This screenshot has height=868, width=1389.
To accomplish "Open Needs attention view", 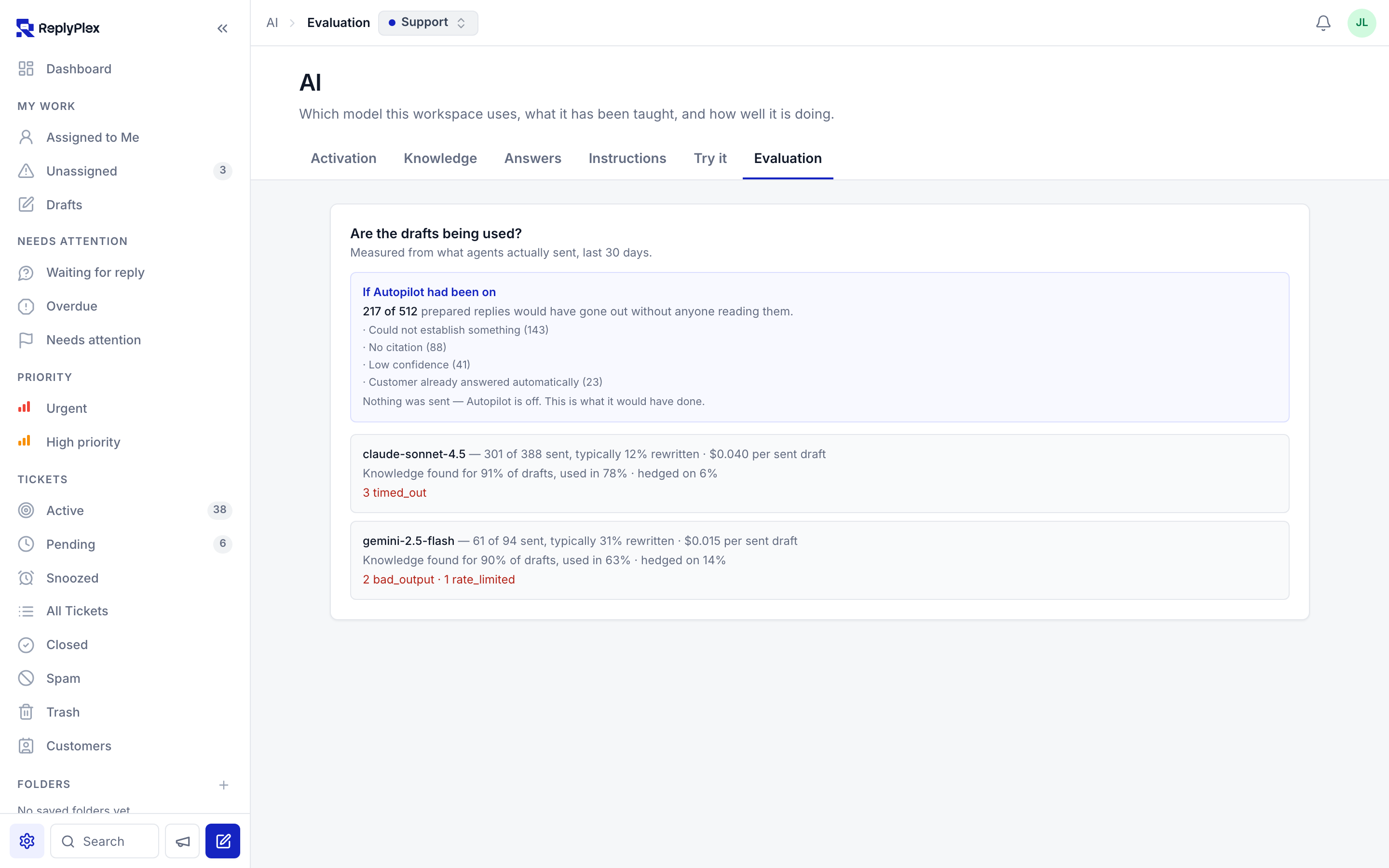I will pyautogui.click(x=125, y=340).
